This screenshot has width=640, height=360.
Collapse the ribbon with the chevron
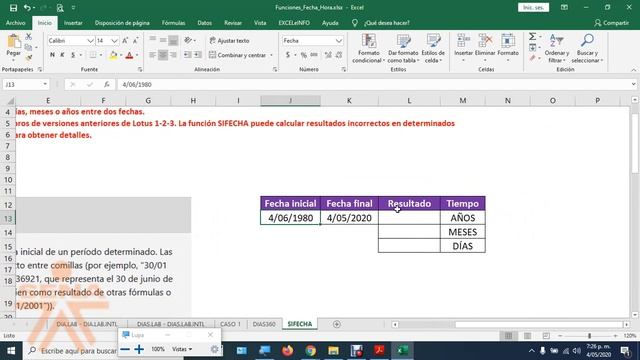[x=633, y=70]
